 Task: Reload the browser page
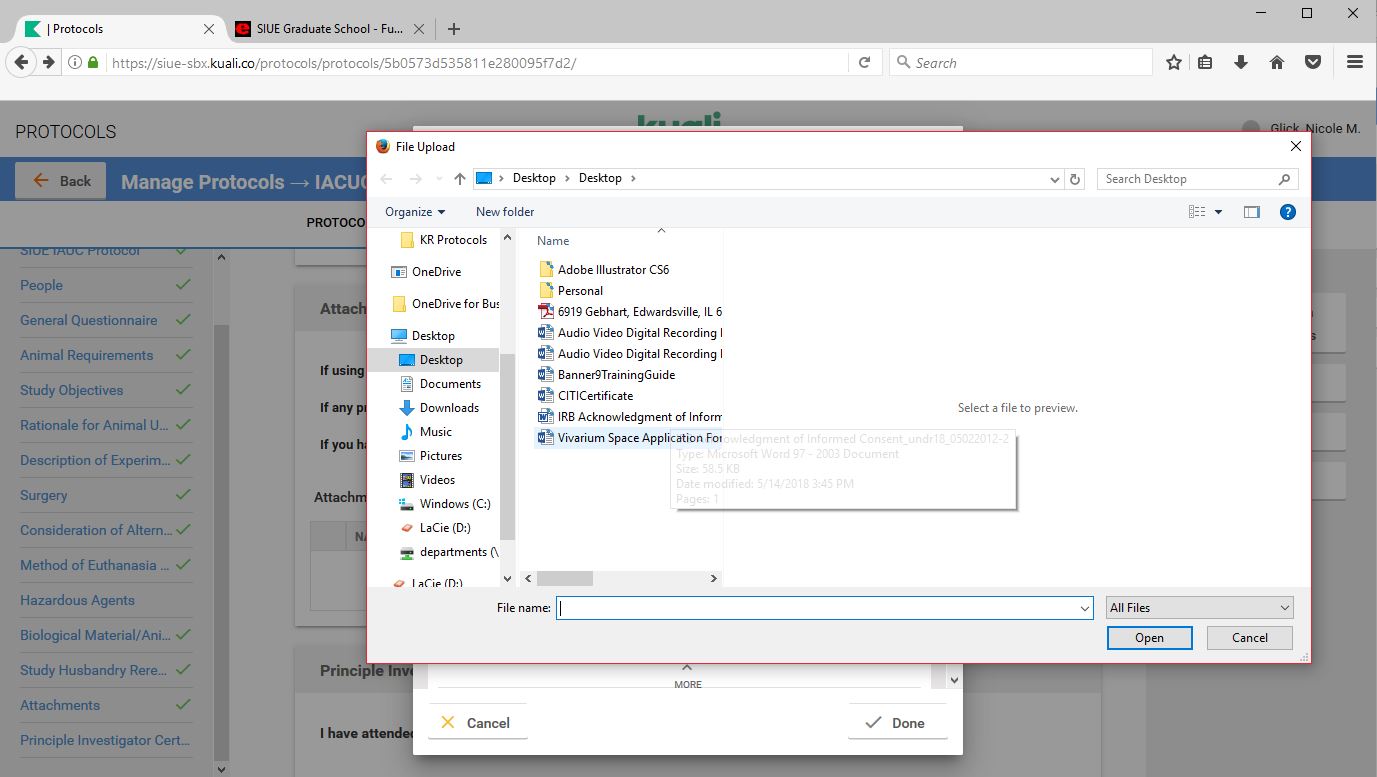tap(865, 62)
